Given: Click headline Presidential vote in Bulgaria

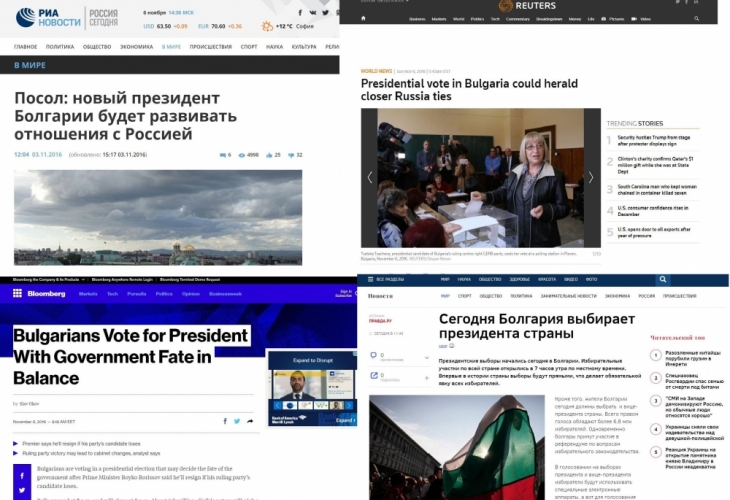Looking at the screenshot, I should [x=469, y=90].
